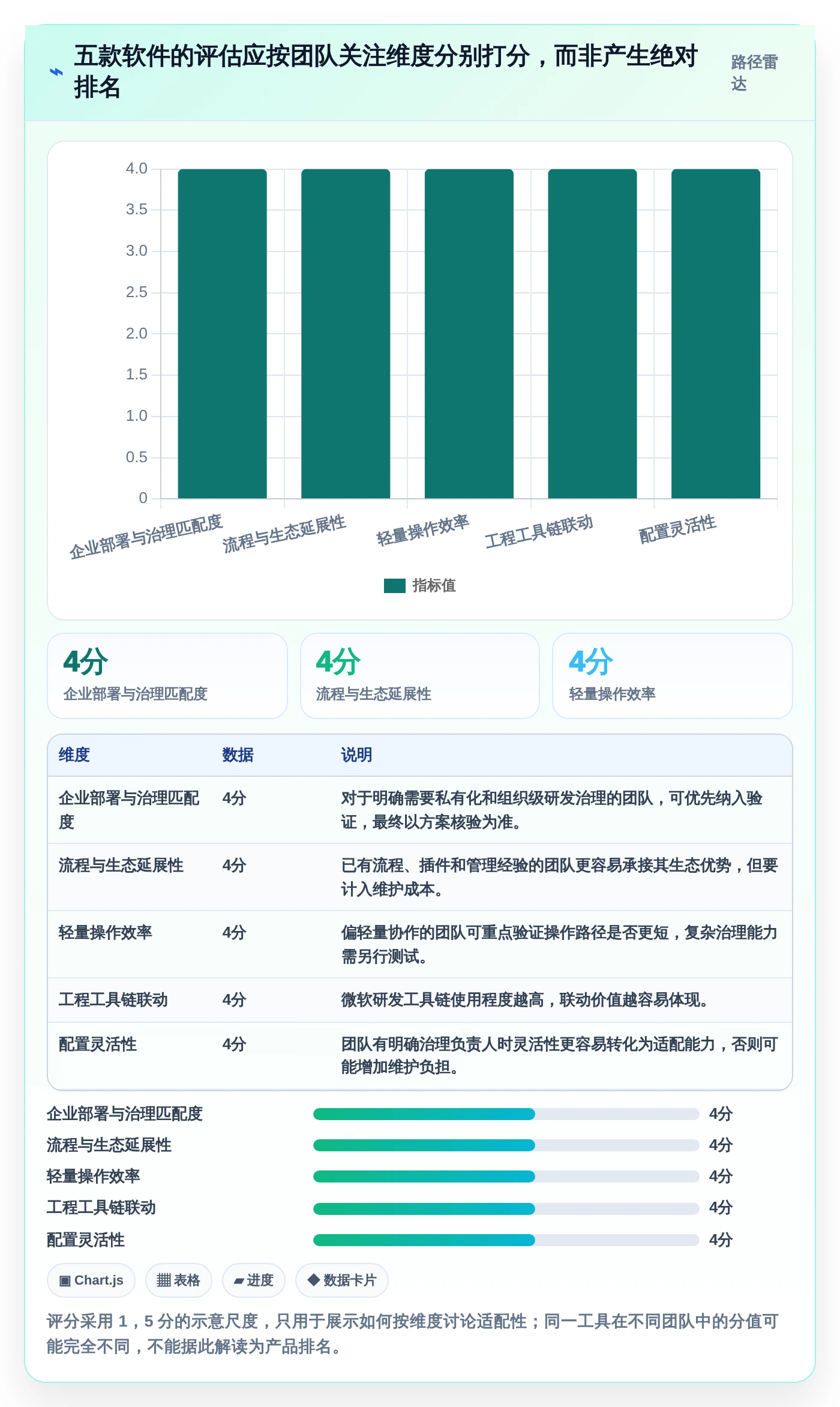Screen dimensions: 840x1407
Task: Open the 企业部署与治理匹配度 data card
Action: tap(167, 676)
